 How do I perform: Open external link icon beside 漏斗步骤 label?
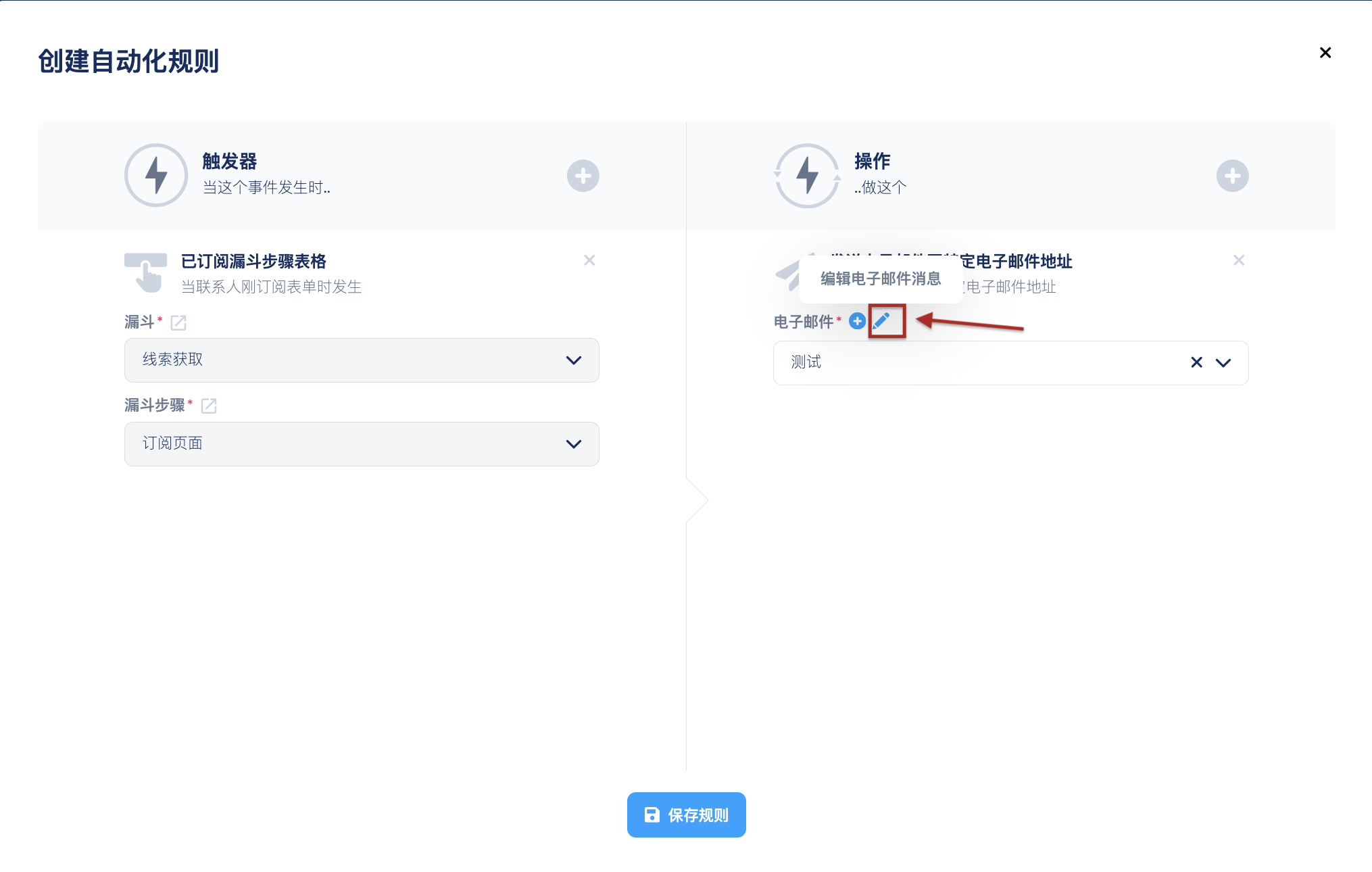click(x=209, y=406)
